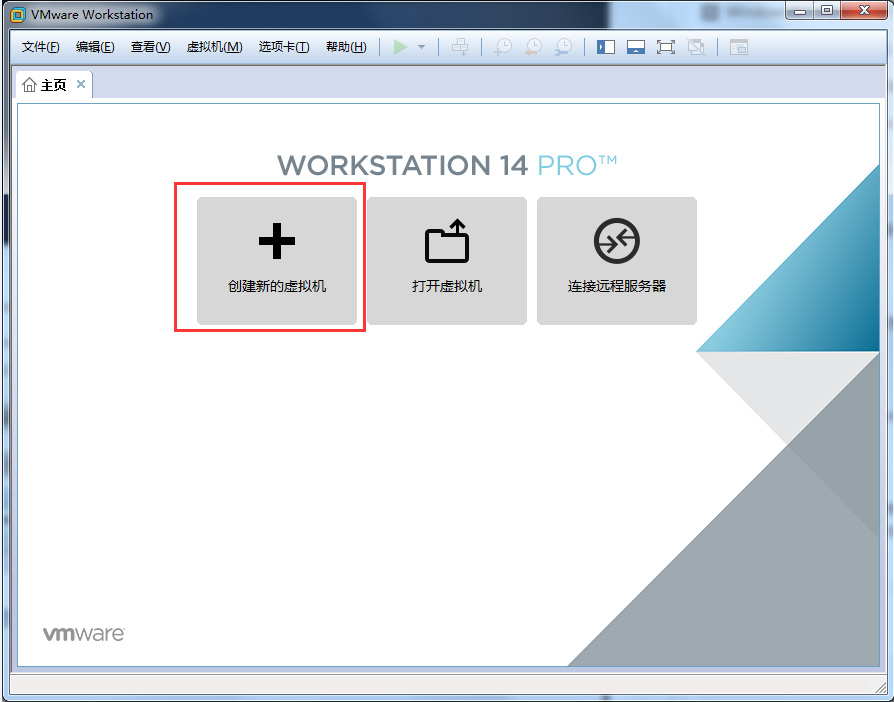Viewport: 894px width, 702px height.
Task: Open the snapshot manager toolbar icon
Action: (564, 47)
